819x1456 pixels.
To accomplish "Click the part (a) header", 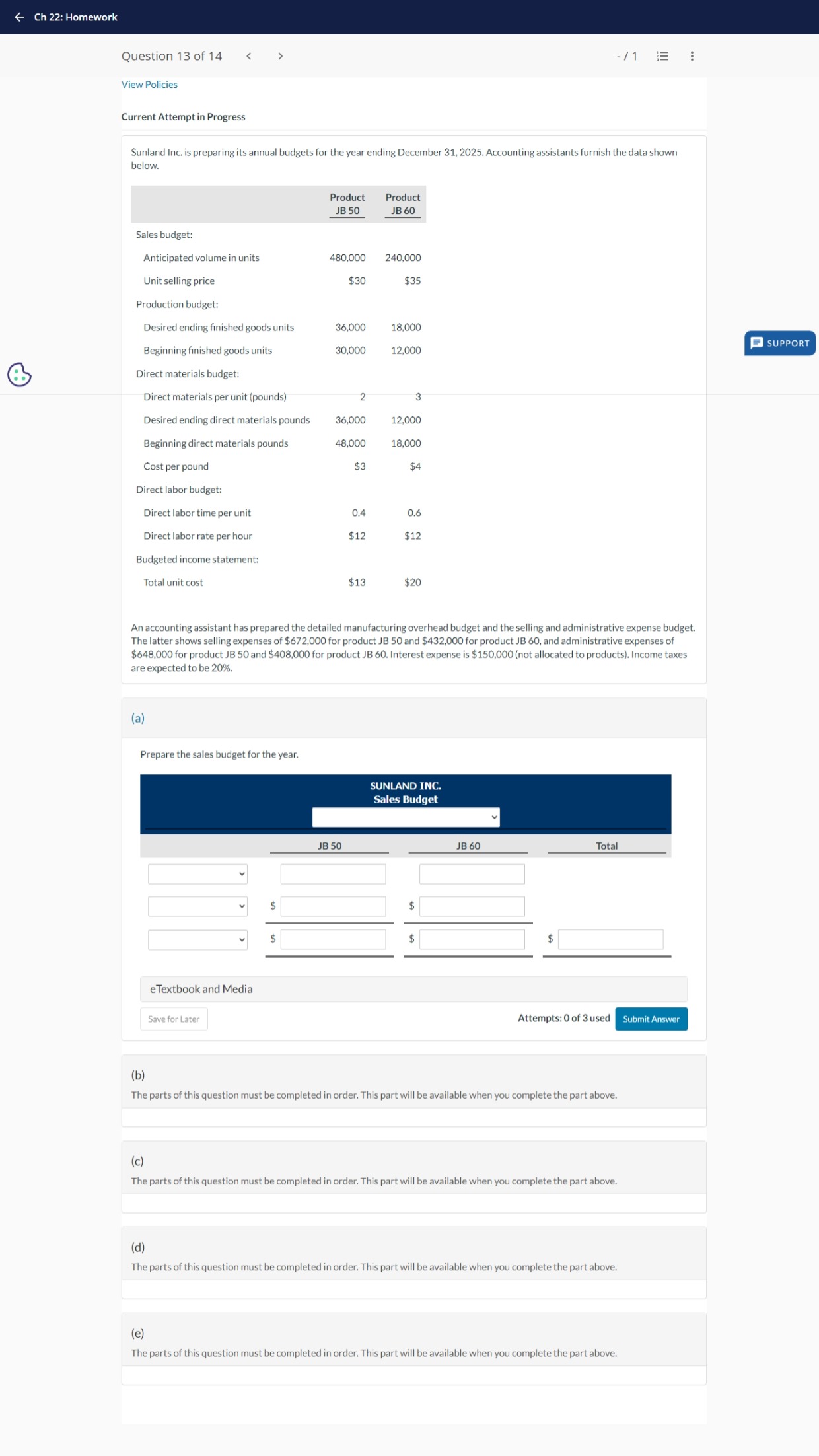I will coord(413,718).
